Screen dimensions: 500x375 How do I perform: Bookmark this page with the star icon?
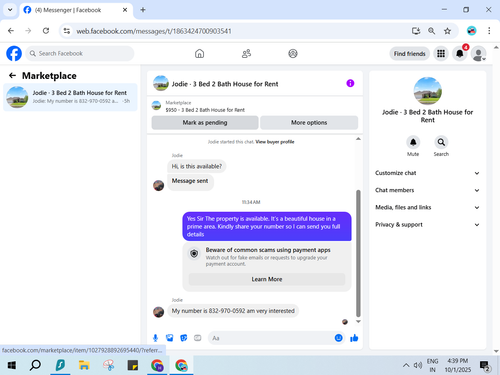click(447, 31)
